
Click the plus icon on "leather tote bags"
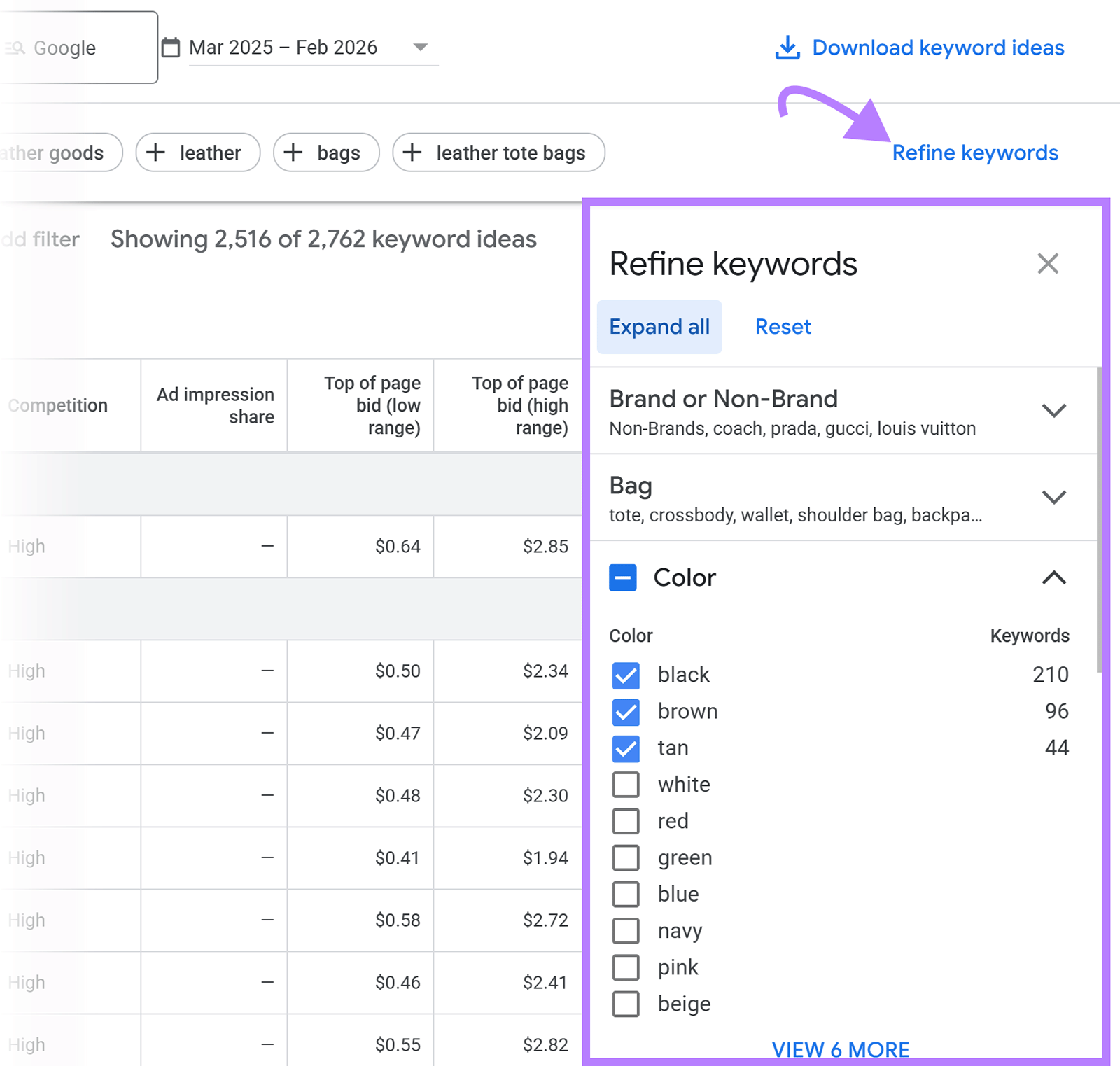(412, 153)
